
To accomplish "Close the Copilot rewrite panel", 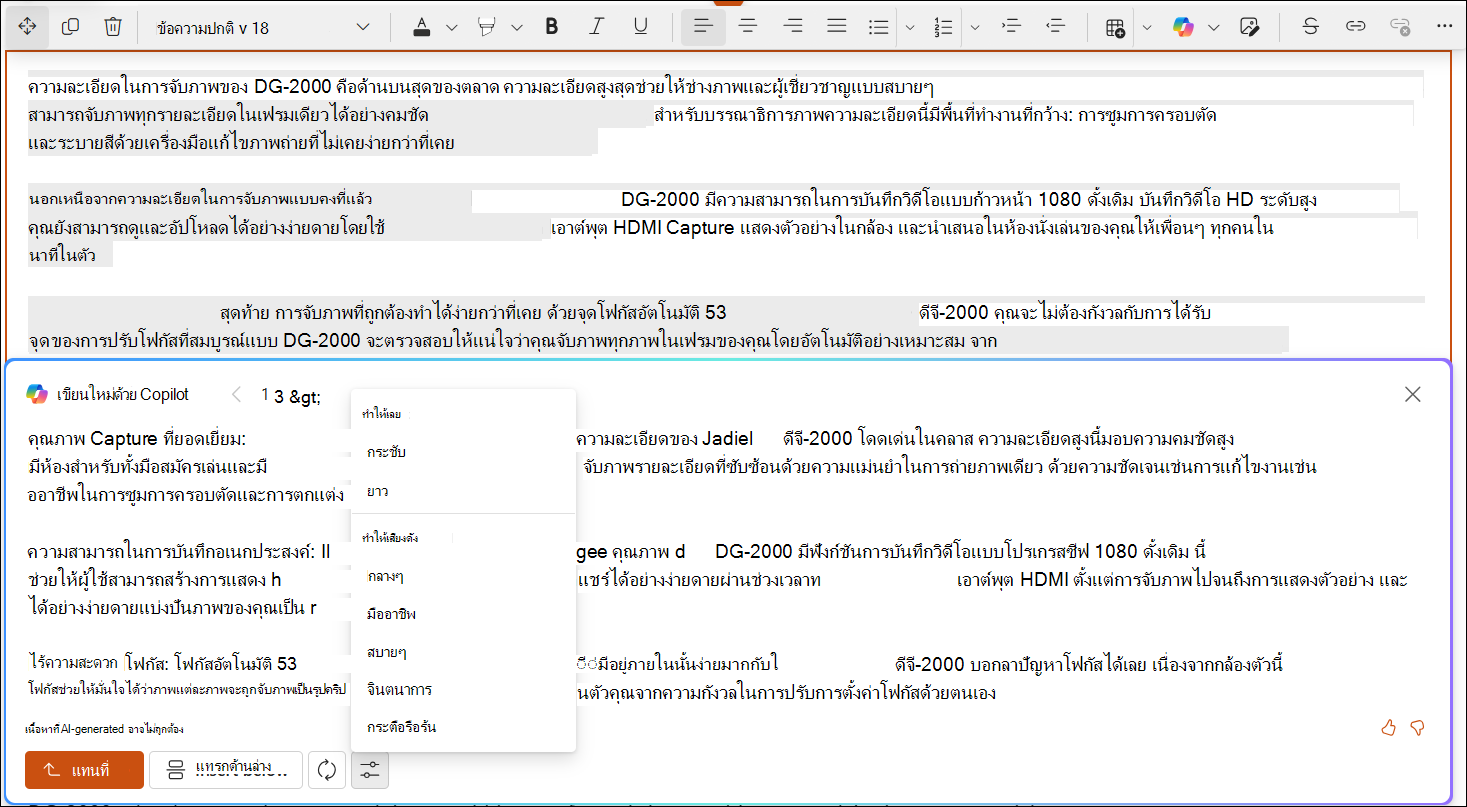I will point(1412,394).
